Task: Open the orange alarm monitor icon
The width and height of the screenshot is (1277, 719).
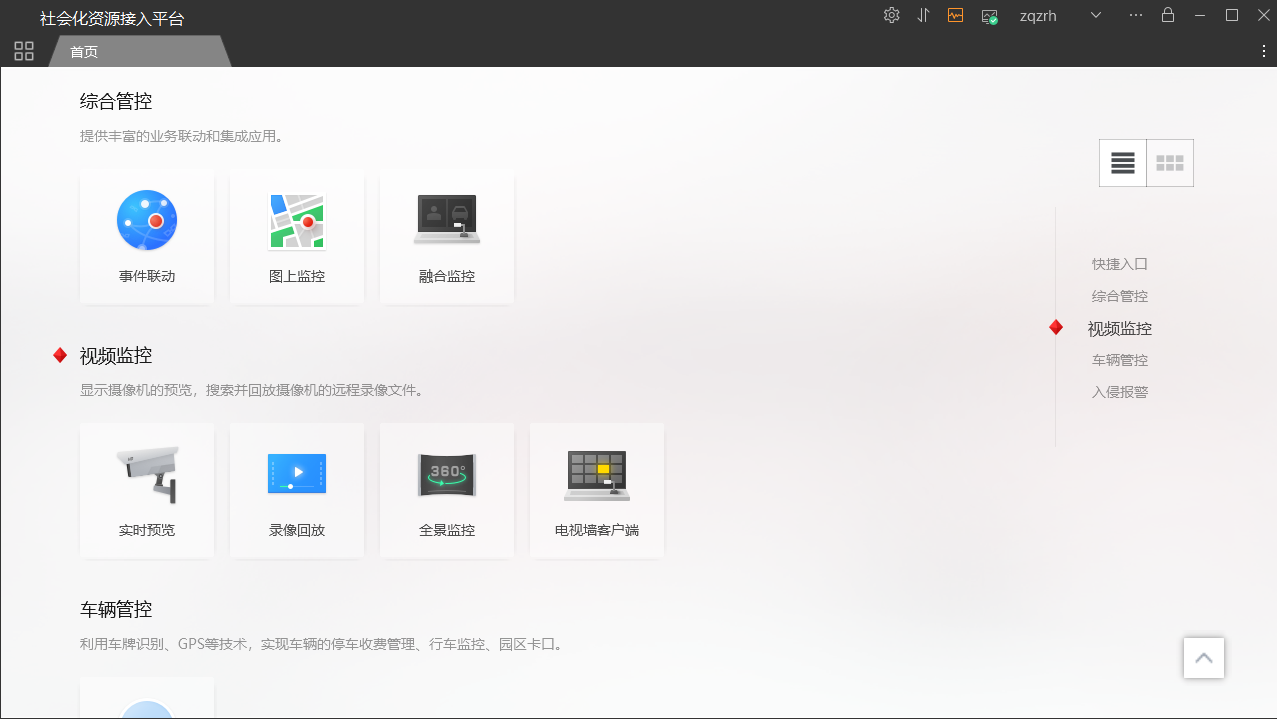Action: coord(956,15)
